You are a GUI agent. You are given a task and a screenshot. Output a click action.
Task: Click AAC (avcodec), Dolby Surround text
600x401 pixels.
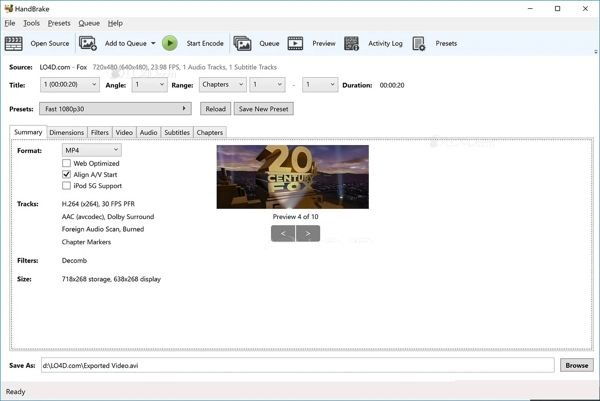108,217
